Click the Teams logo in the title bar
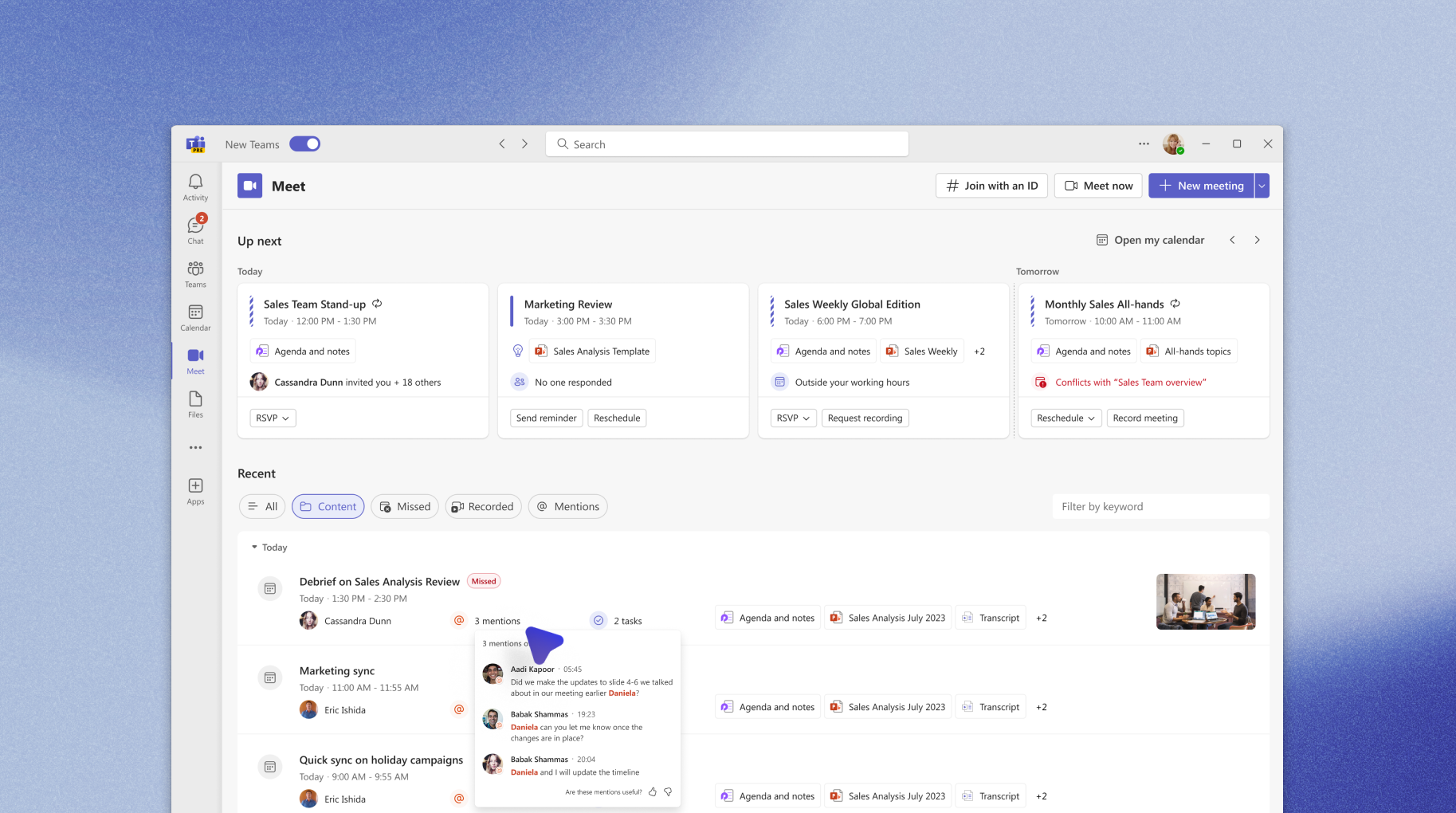1456x813 pixels. pos(196,144)
